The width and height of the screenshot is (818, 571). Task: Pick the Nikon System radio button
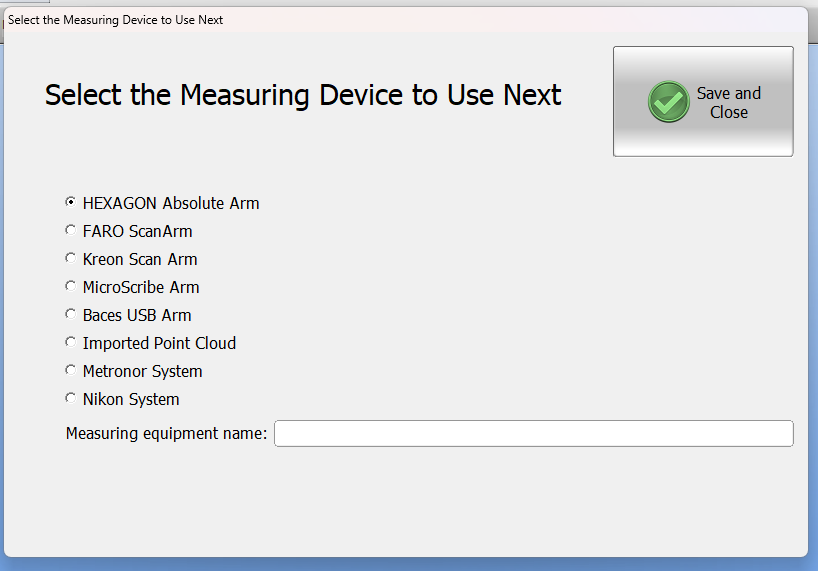(70, 398)
